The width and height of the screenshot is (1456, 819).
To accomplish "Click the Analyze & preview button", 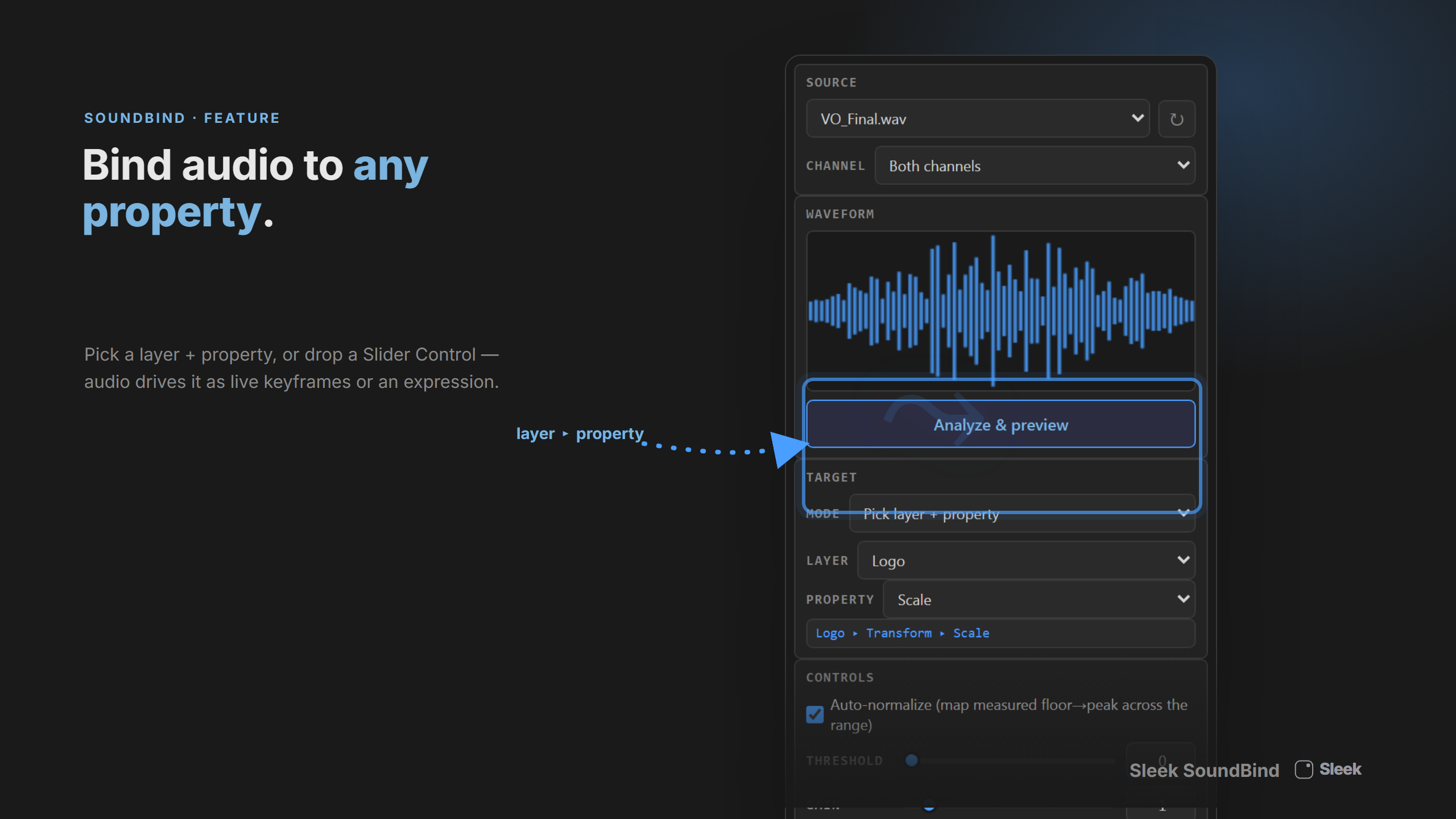I will pyautogui.click(x=1000, y=424).
